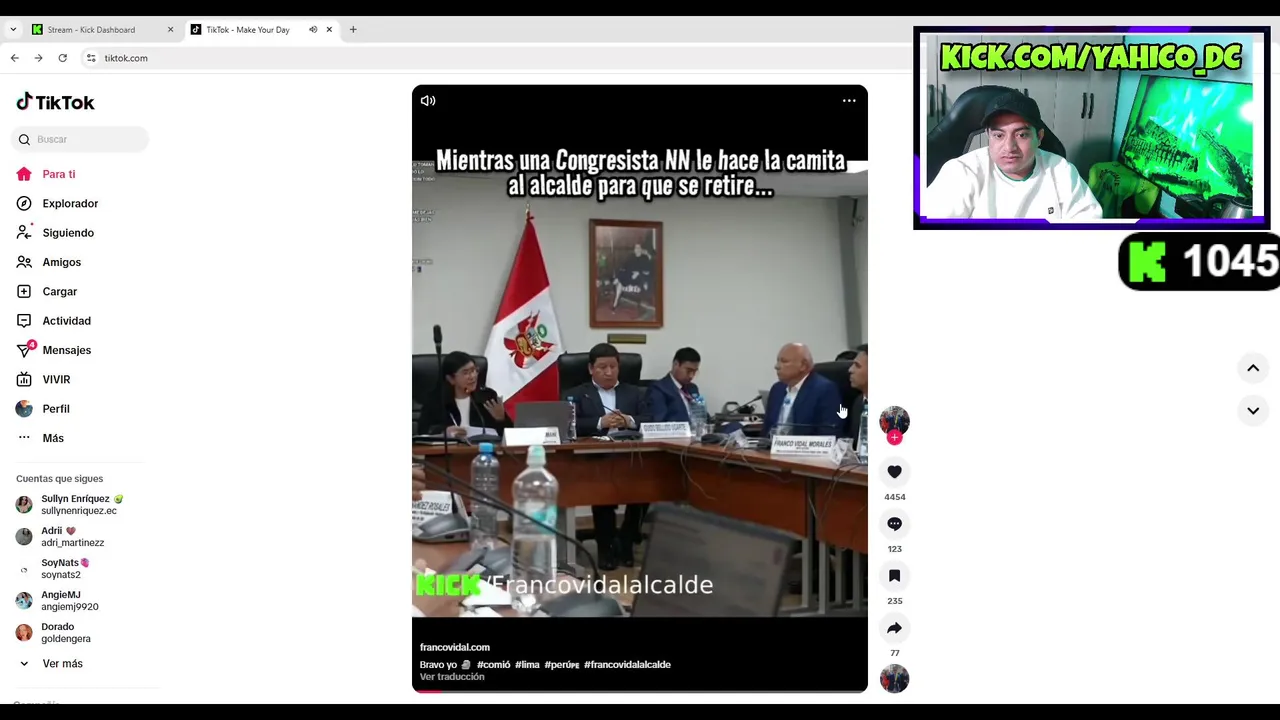This screenshot has height=720, width=1280.
Task: Open Explorador in the sidebar
Action: click(70, 203)
